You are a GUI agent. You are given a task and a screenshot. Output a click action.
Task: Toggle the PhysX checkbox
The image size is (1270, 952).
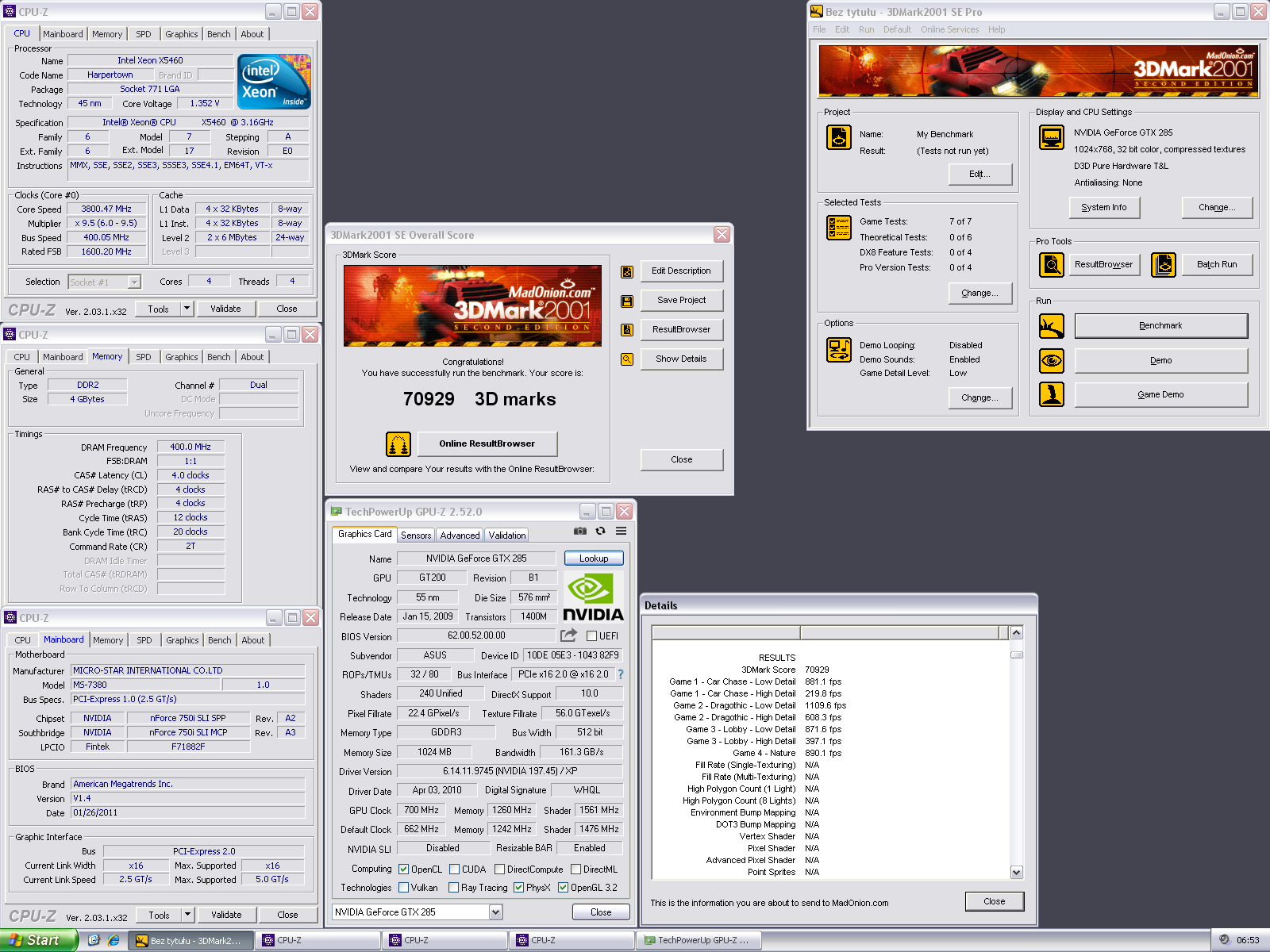coord(518,888)
